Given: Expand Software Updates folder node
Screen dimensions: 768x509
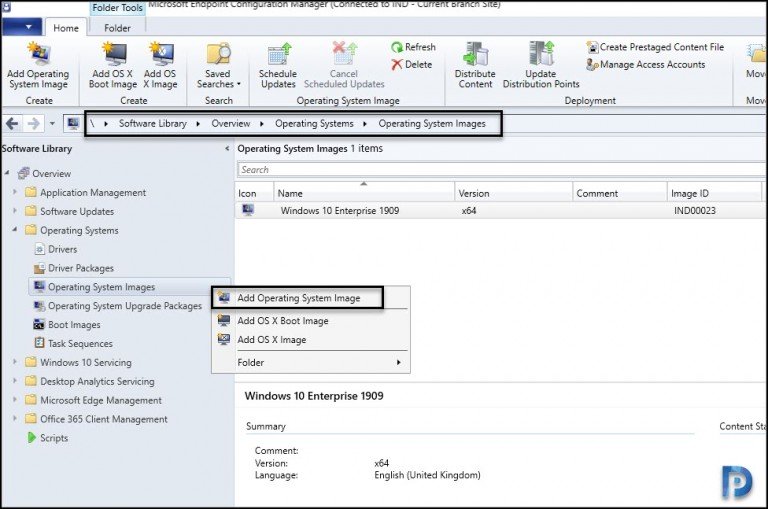Looking at the screenshot, I should click(x=15, y=211).
